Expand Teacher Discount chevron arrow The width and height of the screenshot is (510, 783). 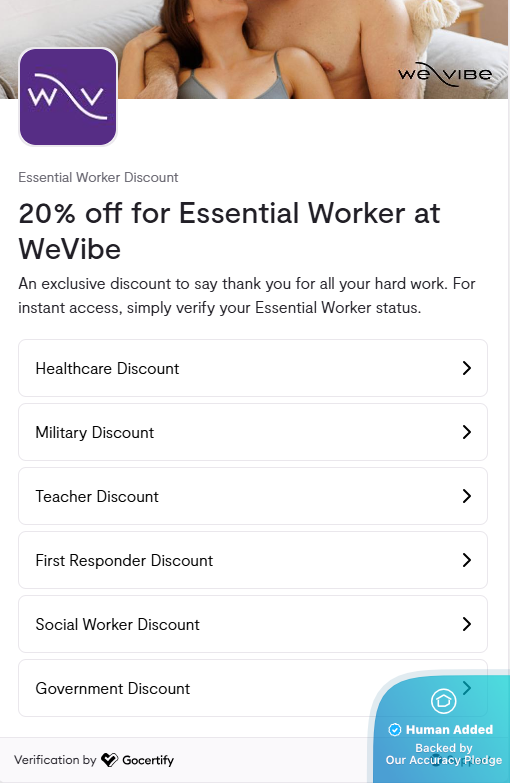pyautogui.click(x=467, y=496)
